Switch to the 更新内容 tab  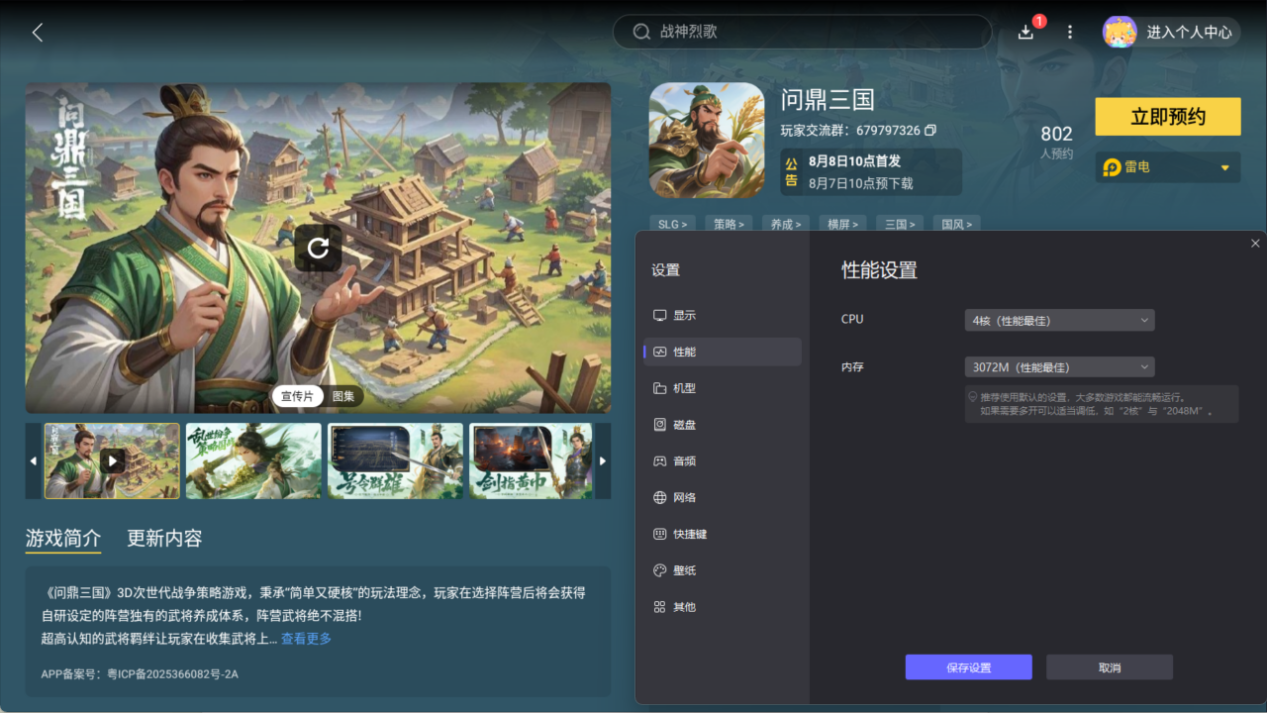[x=164, y=538]
